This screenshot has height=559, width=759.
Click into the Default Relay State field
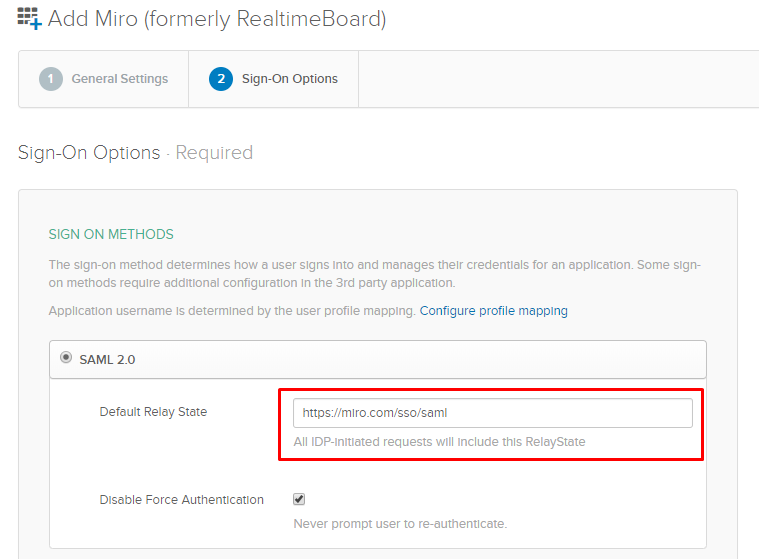[x=492, y=412]
